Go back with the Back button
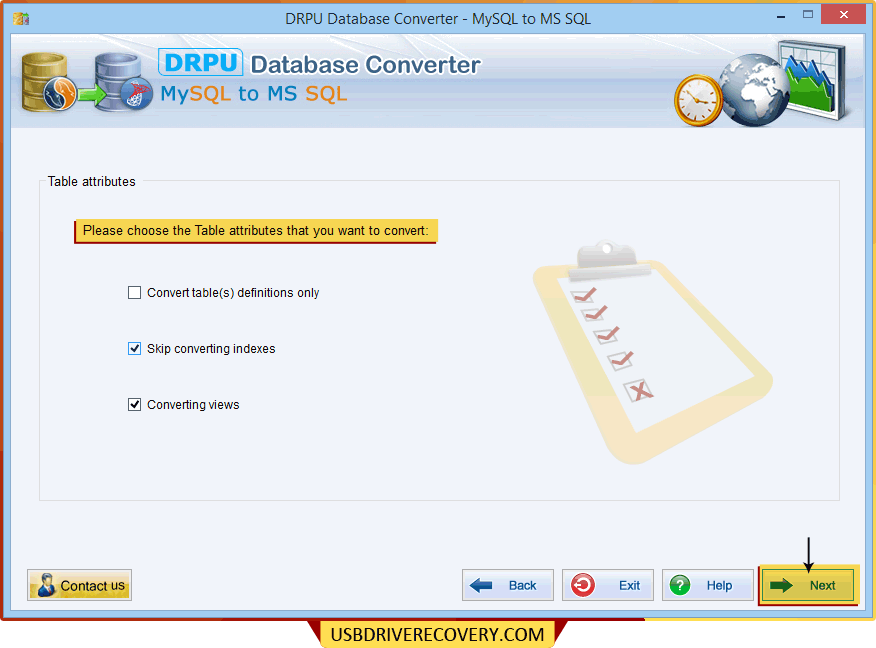The image size is (876, 648). click(x=507, y=585)
